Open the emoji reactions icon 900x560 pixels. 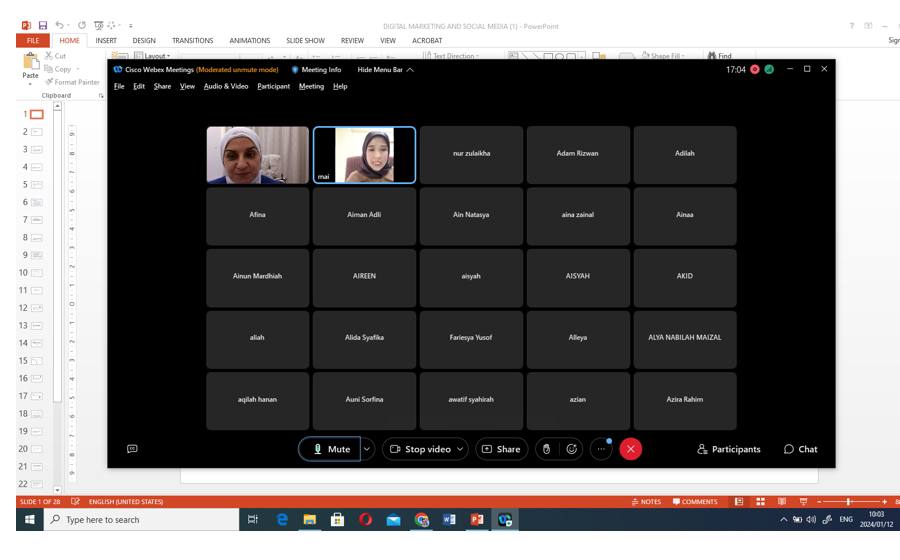tap(572, 449)
